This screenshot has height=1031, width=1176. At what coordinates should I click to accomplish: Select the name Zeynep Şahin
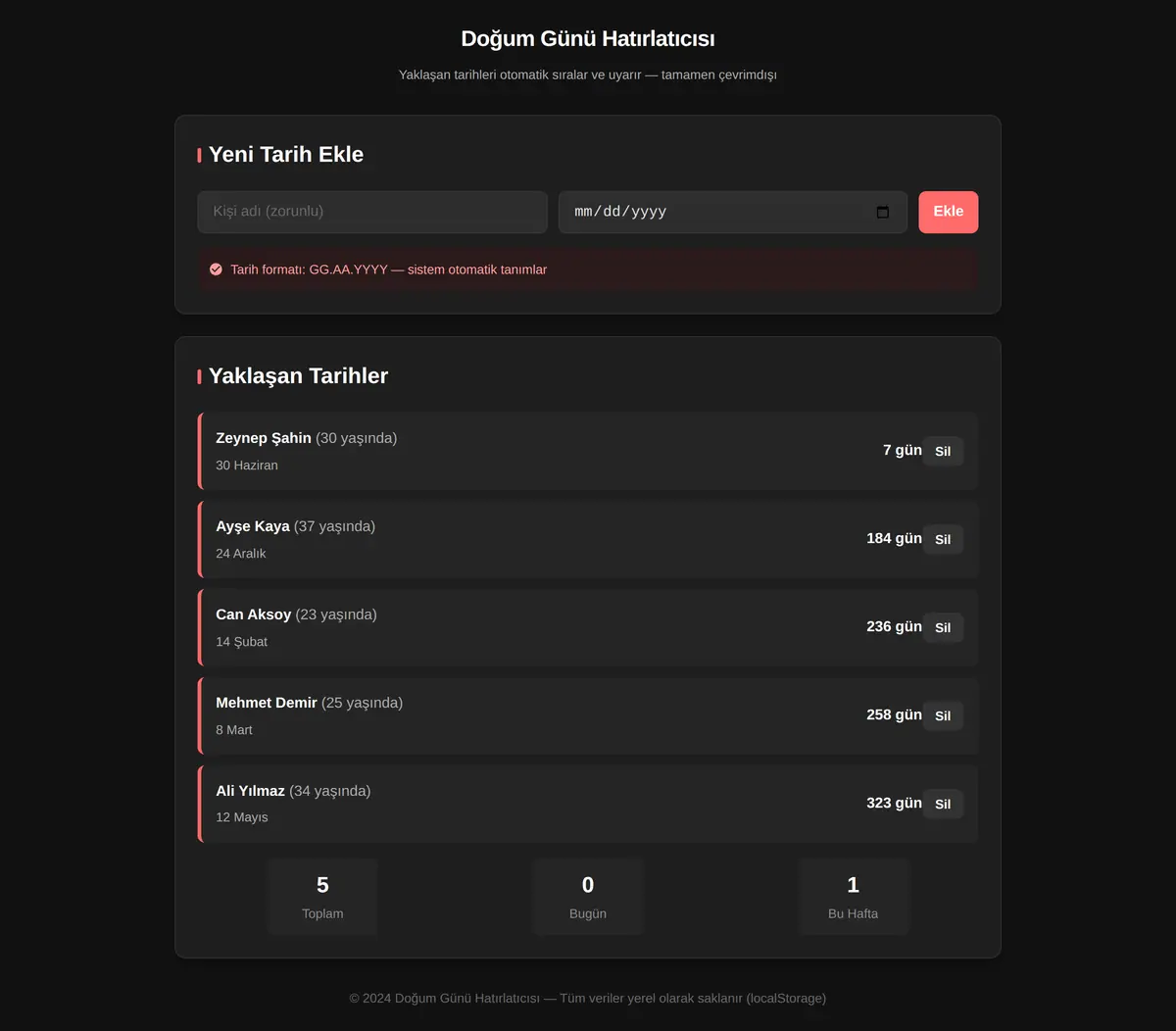[264, 438]
